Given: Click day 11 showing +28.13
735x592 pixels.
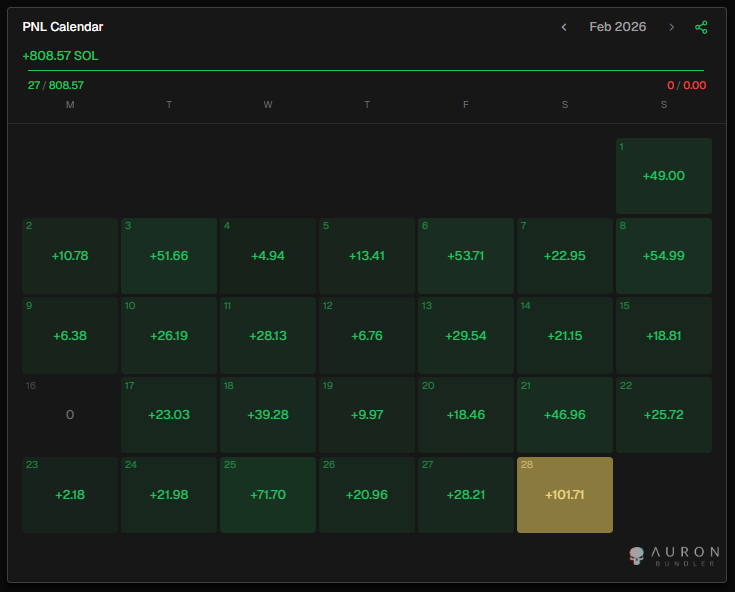Looking at the screenshot, I should [x=268, y=336].
